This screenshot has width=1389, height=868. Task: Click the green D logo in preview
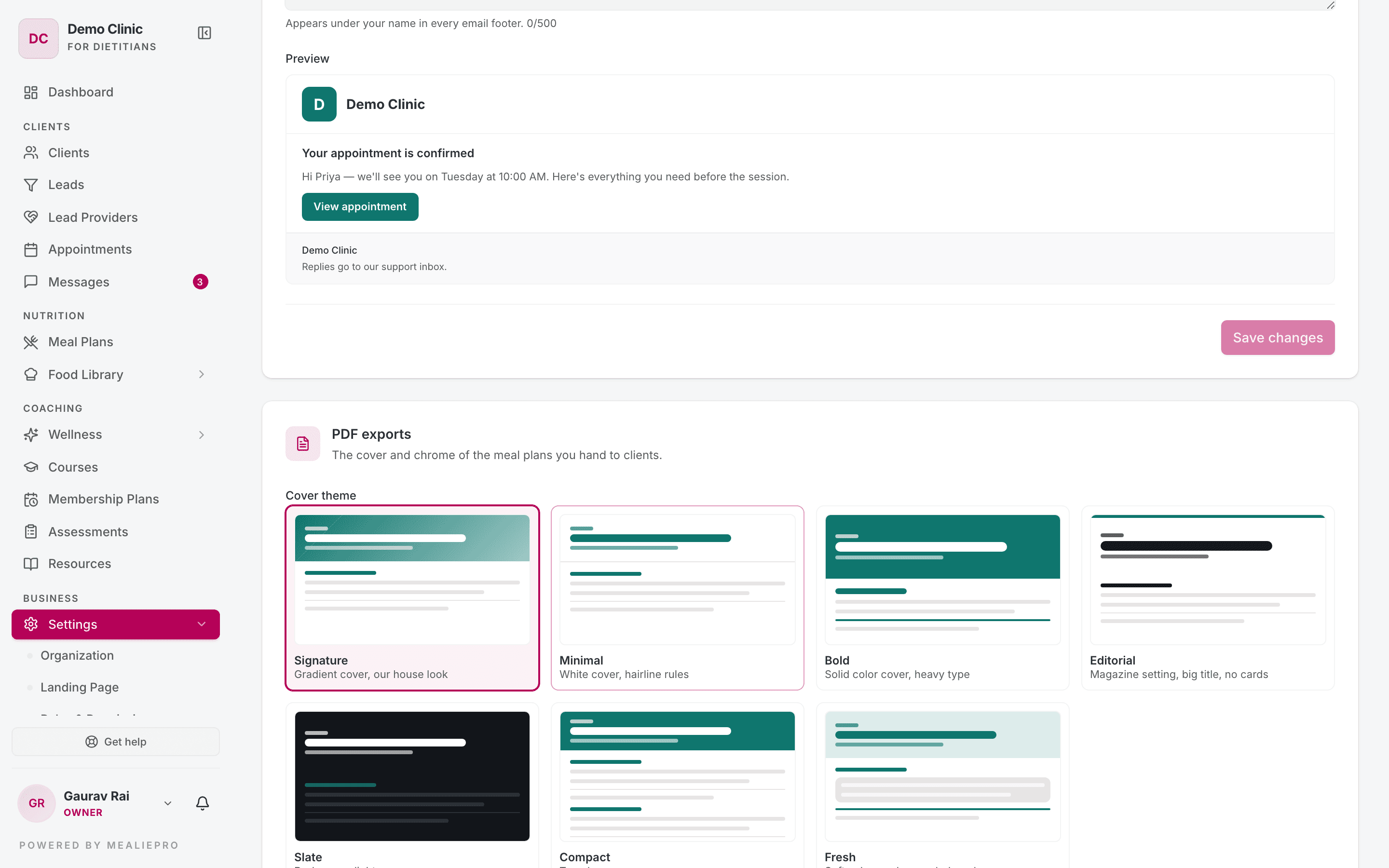319,104
